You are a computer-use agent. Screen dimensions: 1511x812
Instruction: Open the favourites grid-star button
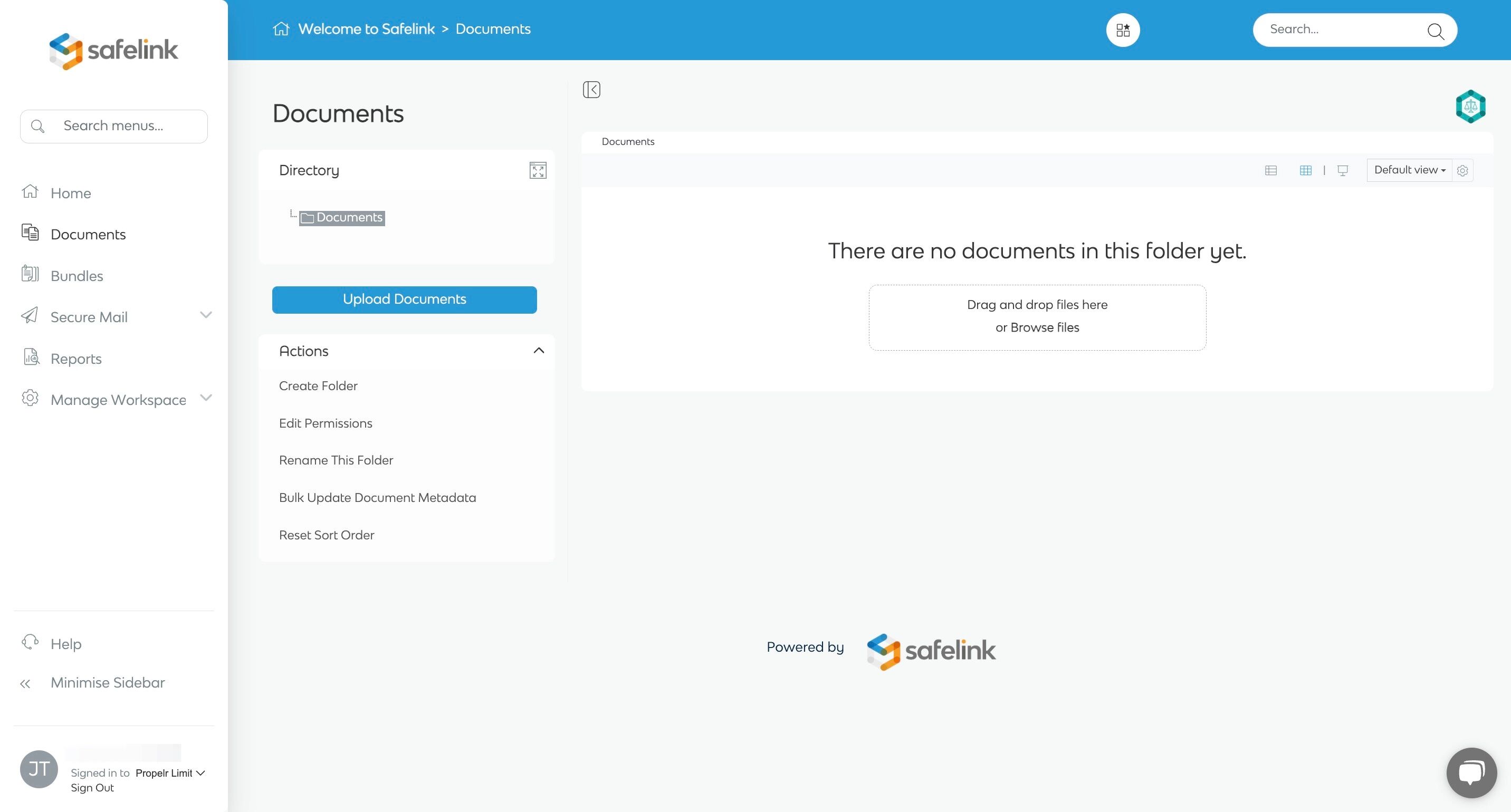[1123, 30]
